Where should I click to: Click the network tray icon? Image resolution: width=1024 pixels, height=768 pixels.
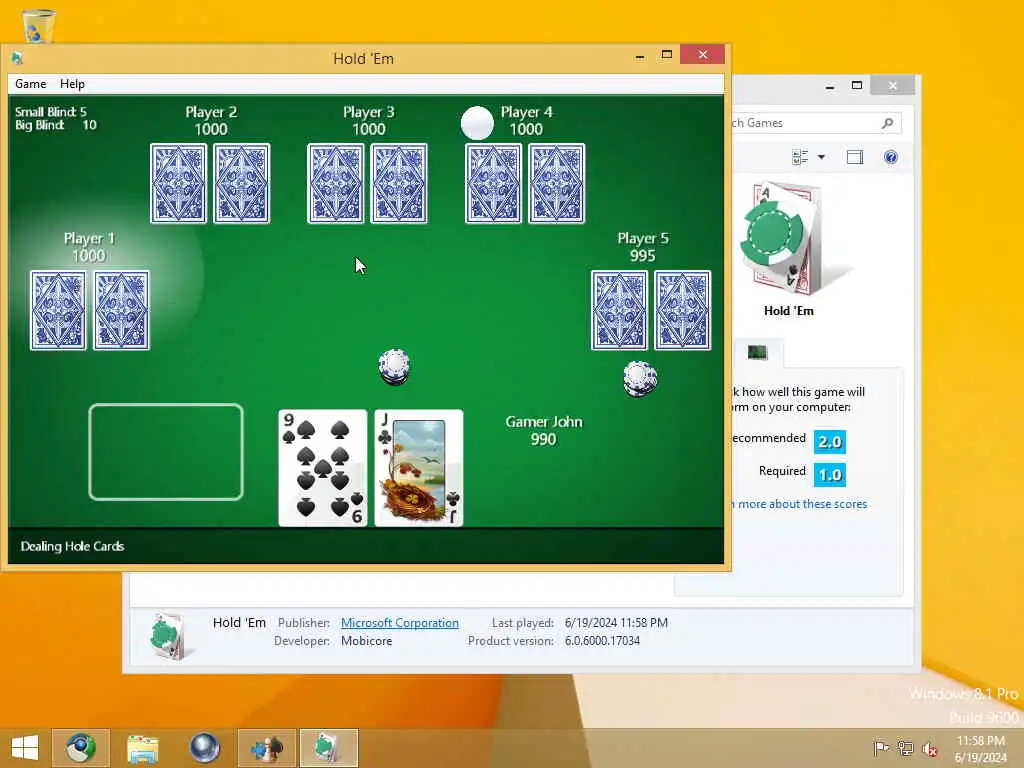[x=905, y=748]
